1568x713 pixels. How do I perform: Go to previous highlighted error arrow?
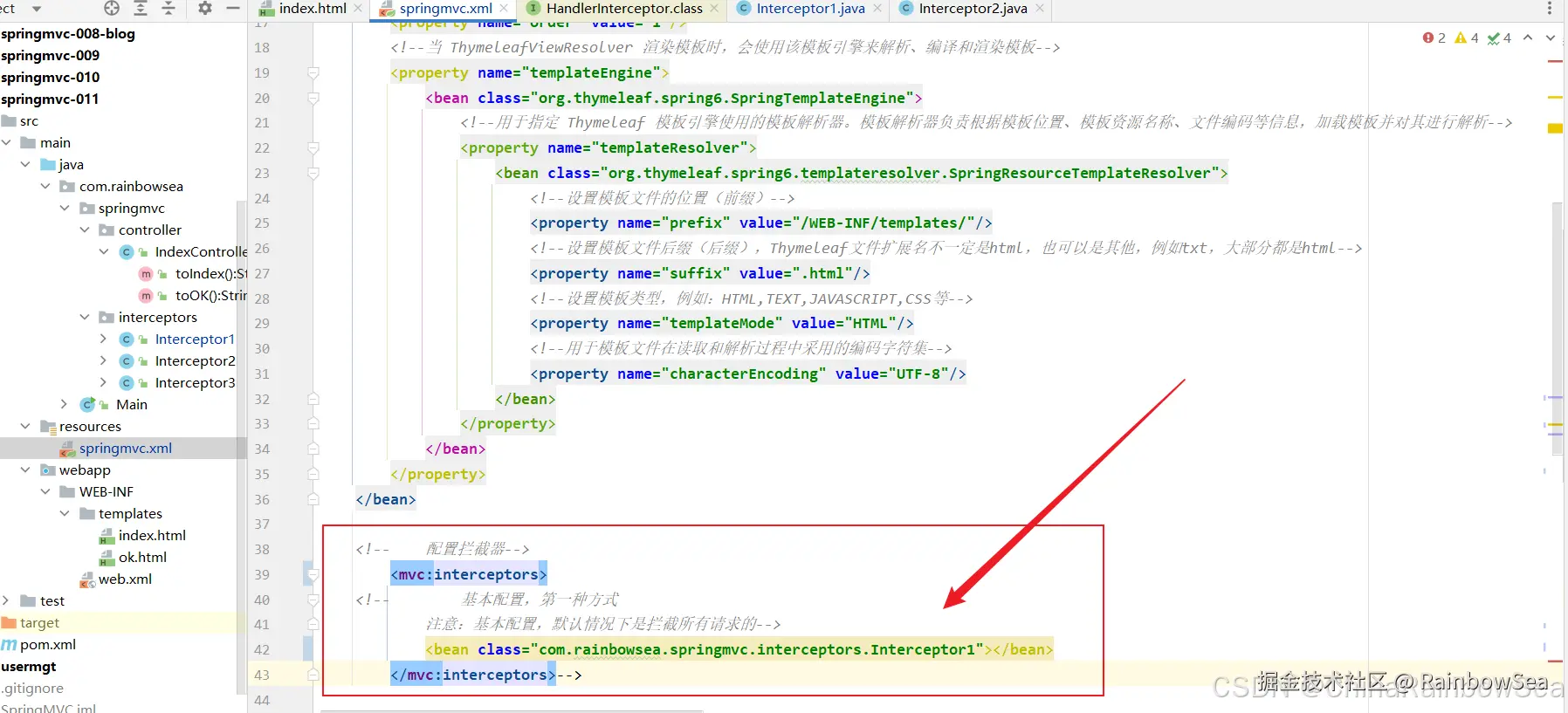(1528, 38)
